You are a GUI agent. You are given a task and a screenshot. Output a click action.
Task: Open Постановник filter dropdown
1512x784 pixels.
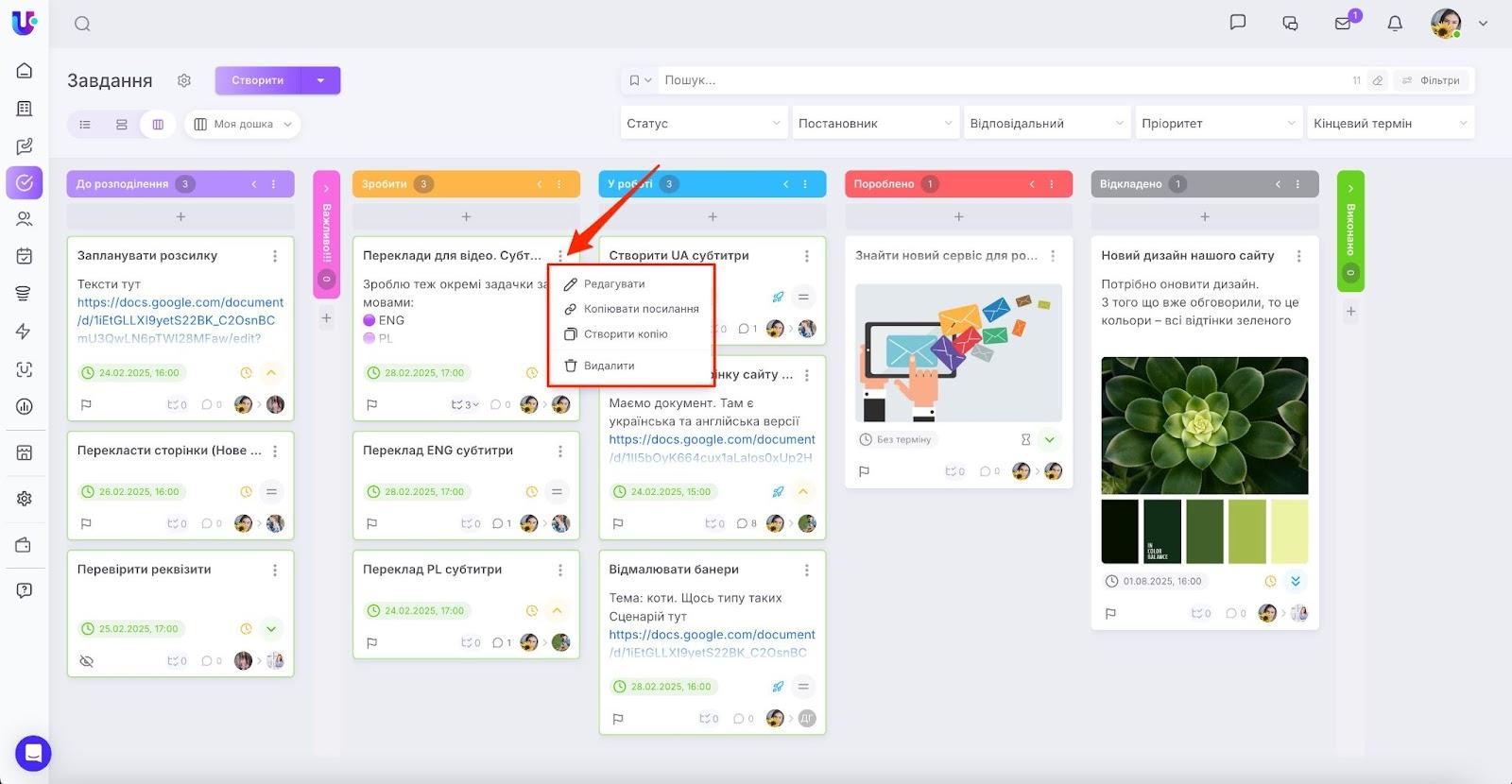pos(875,123)
